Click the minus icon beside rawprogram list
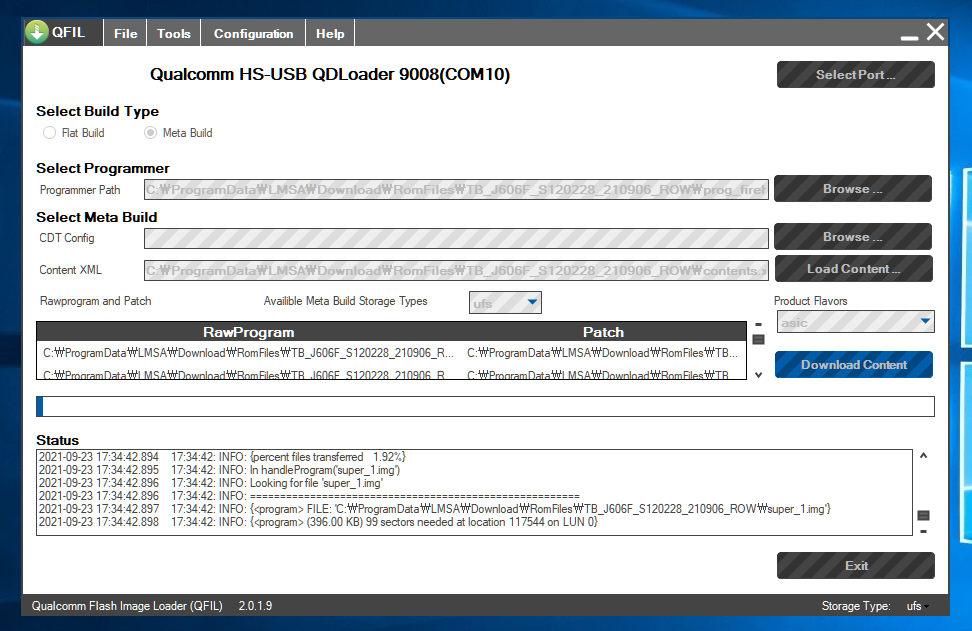The width and height of the screenshot is (972, 631). [758, 324]
